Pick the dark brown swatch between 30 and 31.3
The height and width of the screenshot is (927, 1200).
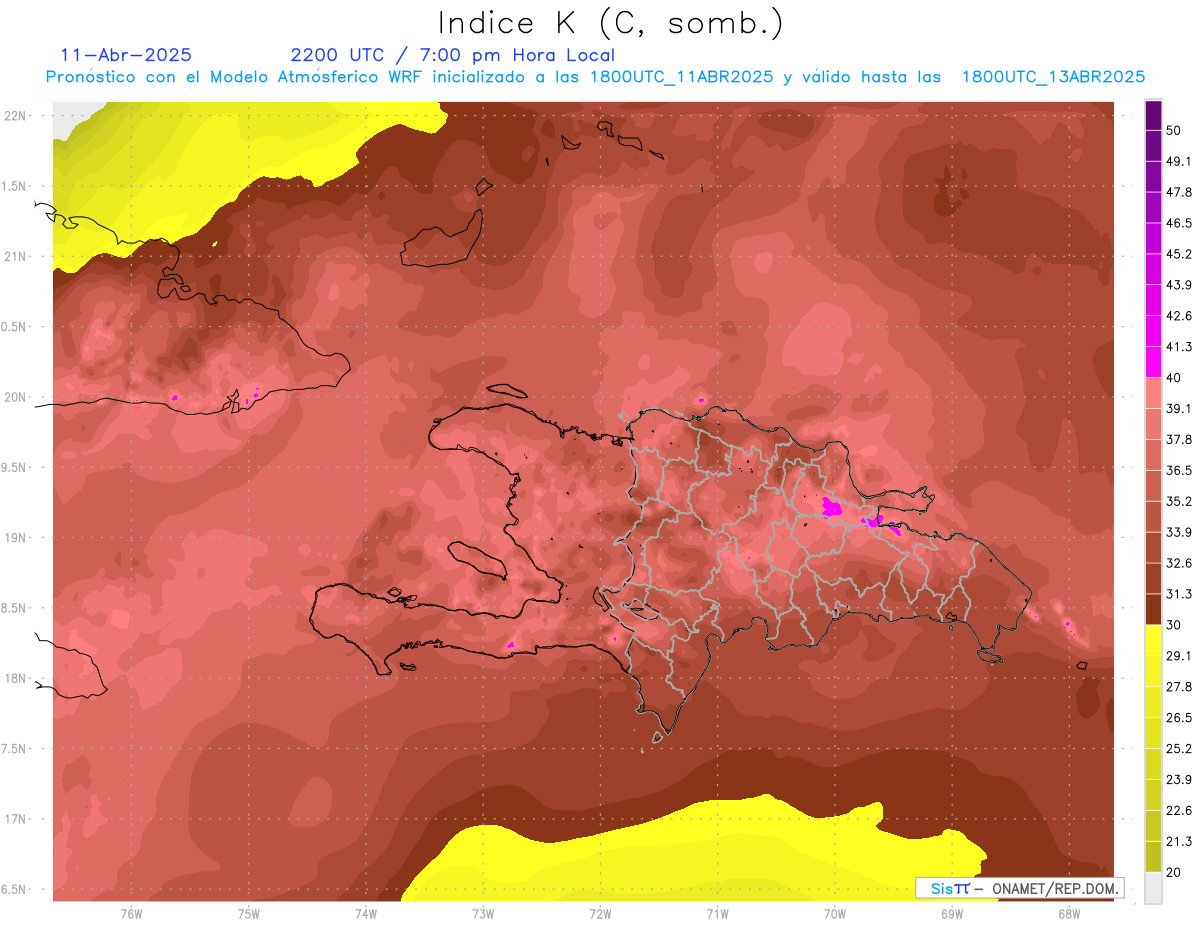pyautogui.click(x=1153, y=609)
